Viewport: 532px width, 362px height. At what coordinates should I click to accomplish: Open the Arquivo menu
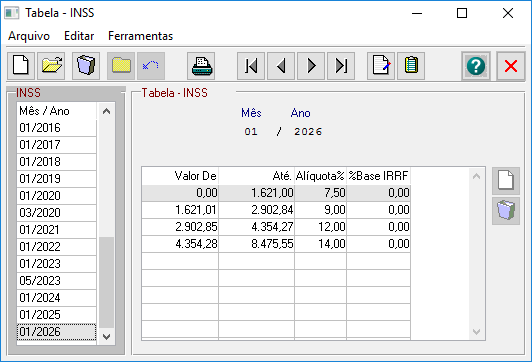tap(29, 36)
